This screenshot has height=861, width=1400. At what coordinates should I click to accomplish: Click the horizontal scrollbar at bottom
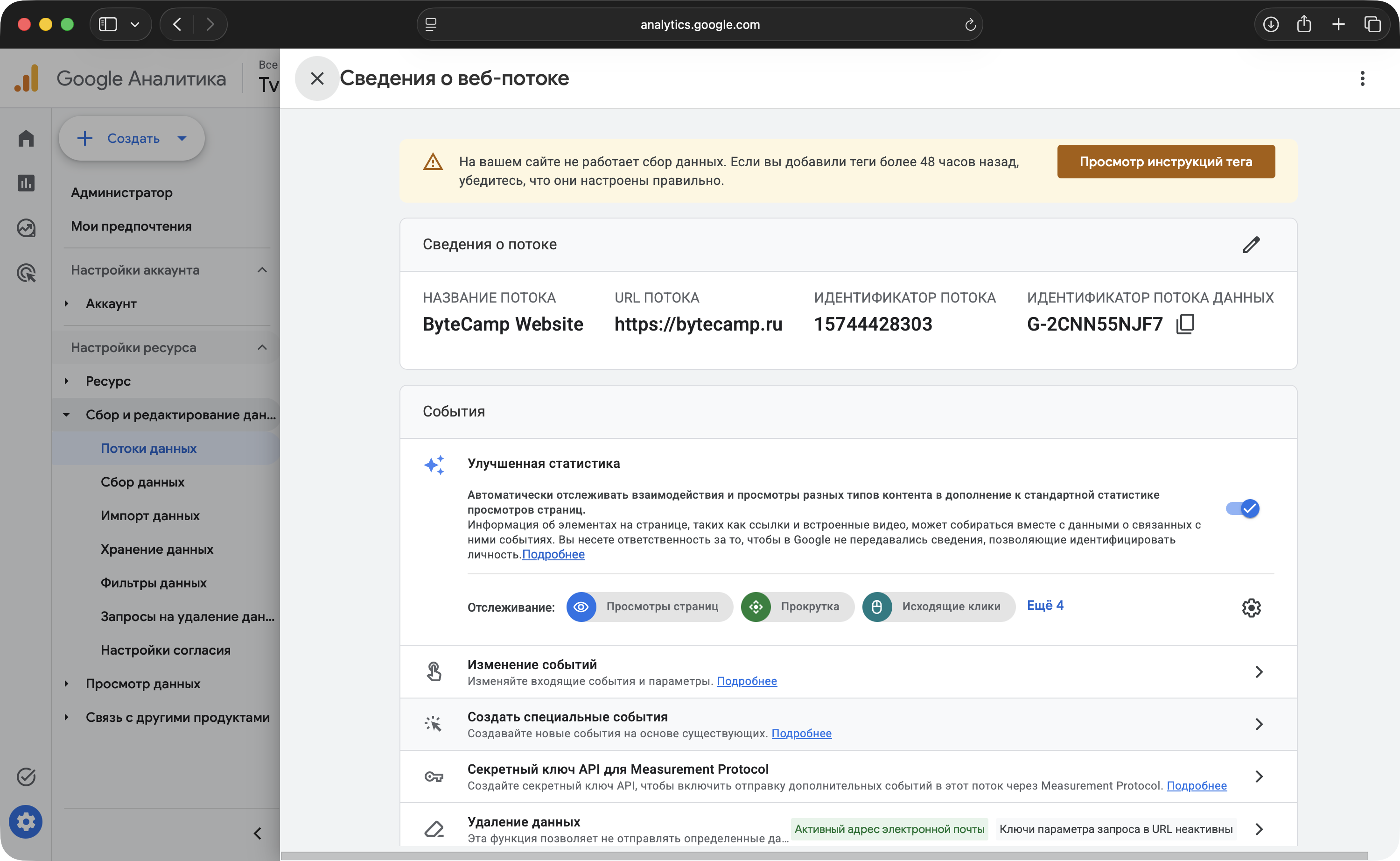click(x=824, y=855)
